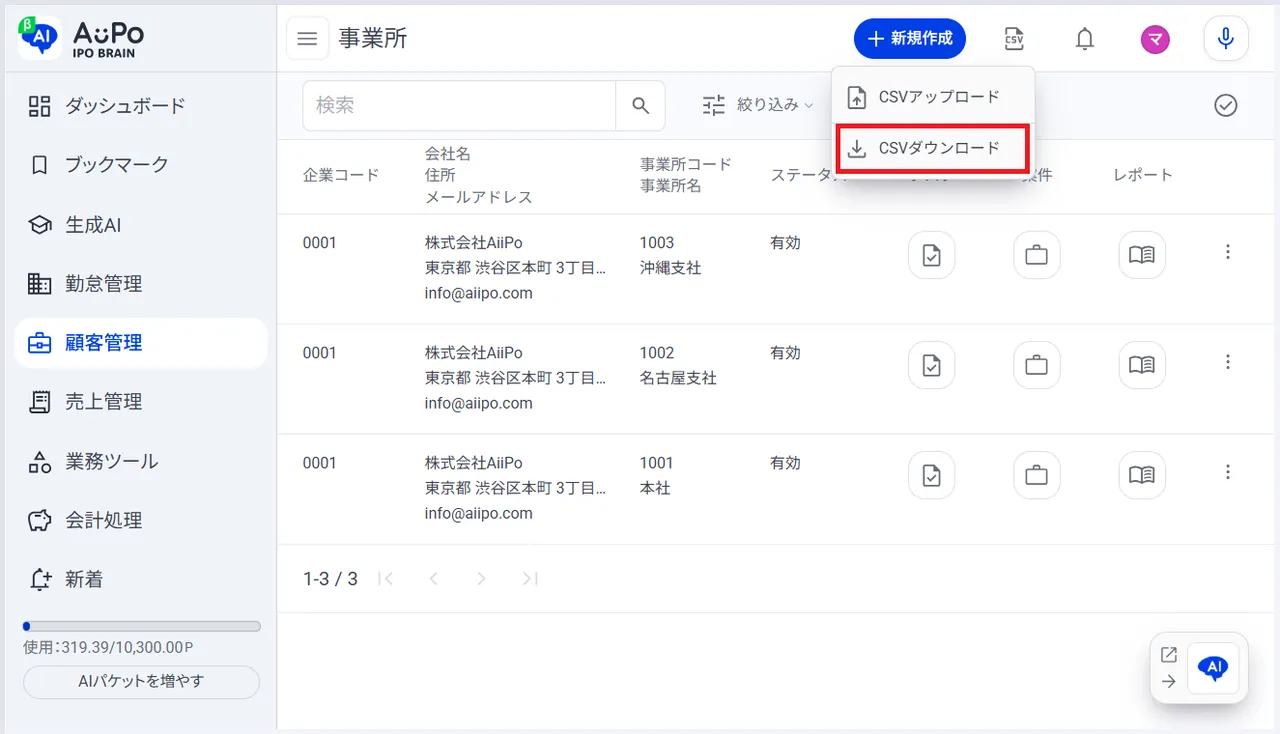Image resolution: width=1280 pixels, height=734 pixels.
Task: Open 生成AI in sidebar
Action: [x=141, y=225]
